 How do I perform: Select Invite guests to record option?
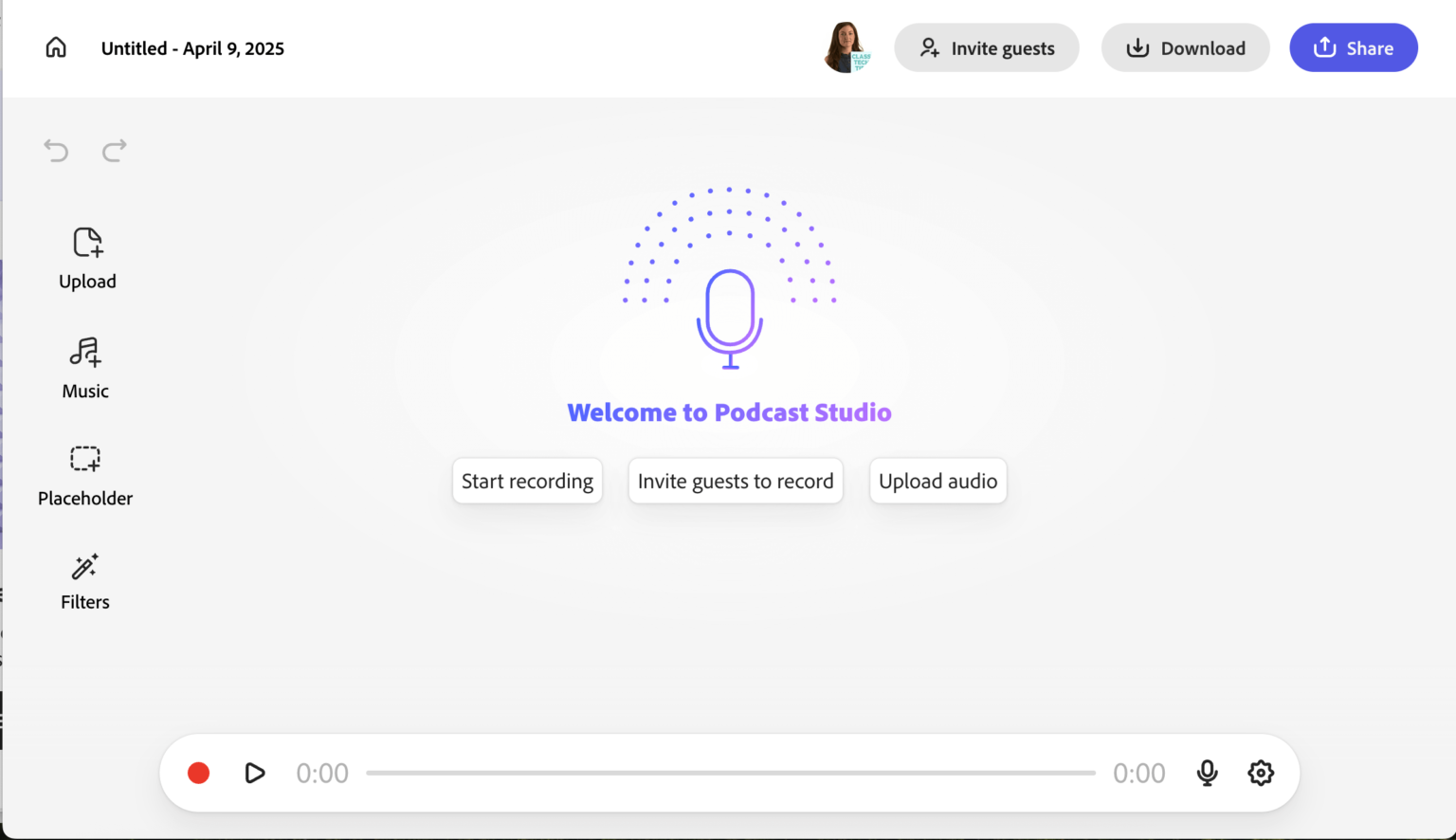pos(736,481)
